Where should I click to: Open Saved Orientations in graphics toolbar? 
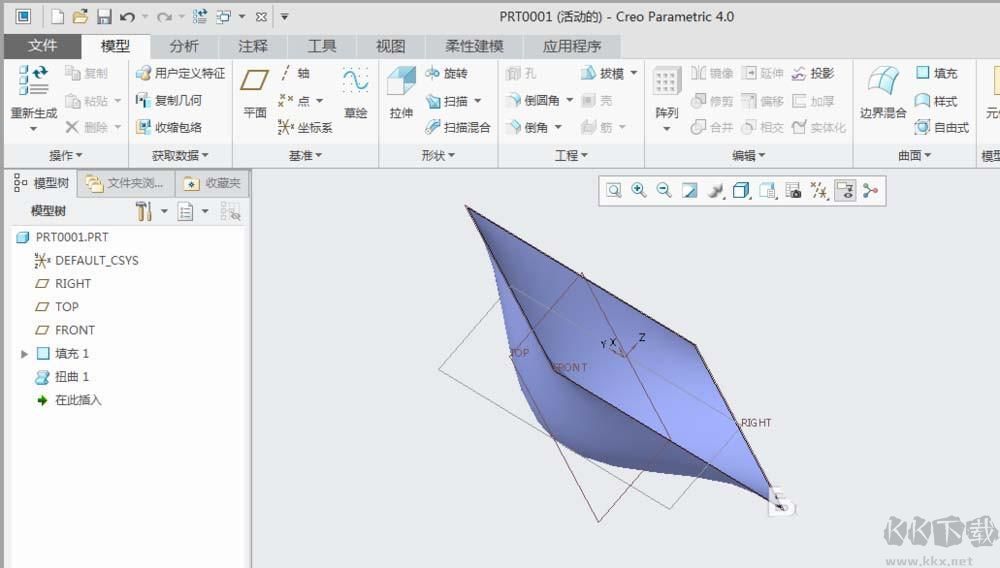point(768,191)
